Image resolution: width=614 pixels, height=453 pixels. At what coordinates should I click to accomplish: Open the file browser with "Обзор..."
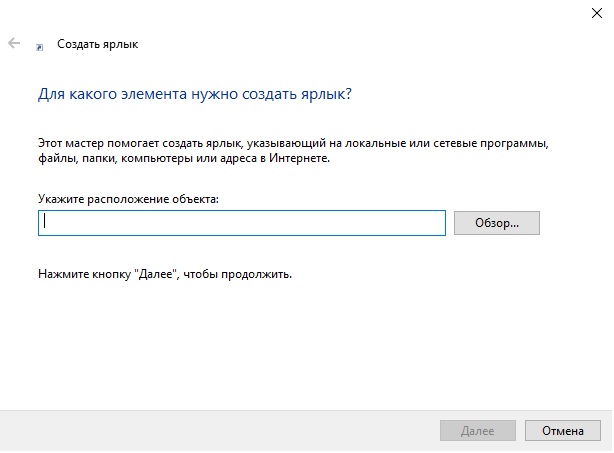point(496,223)
